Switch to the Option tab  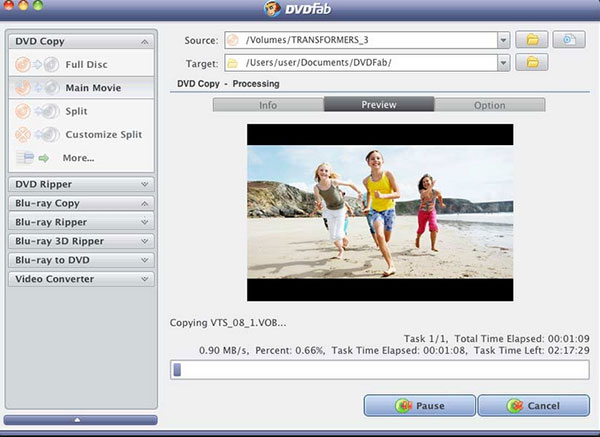coord(490,105)
